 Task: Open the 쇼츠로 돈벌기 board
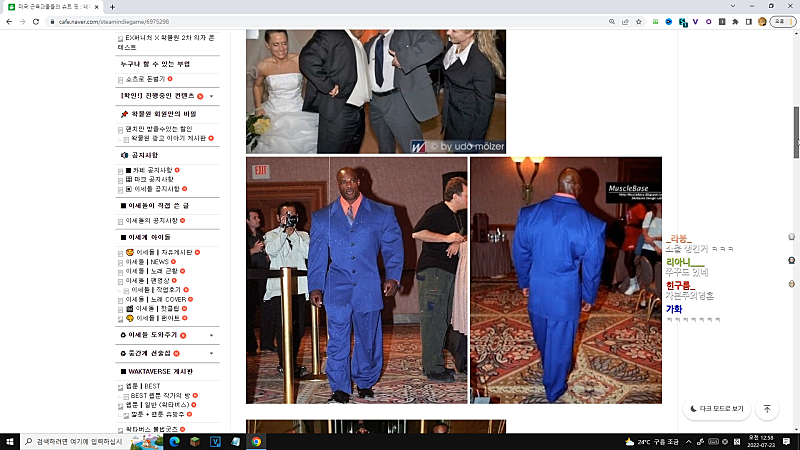(x=145, y=79)
